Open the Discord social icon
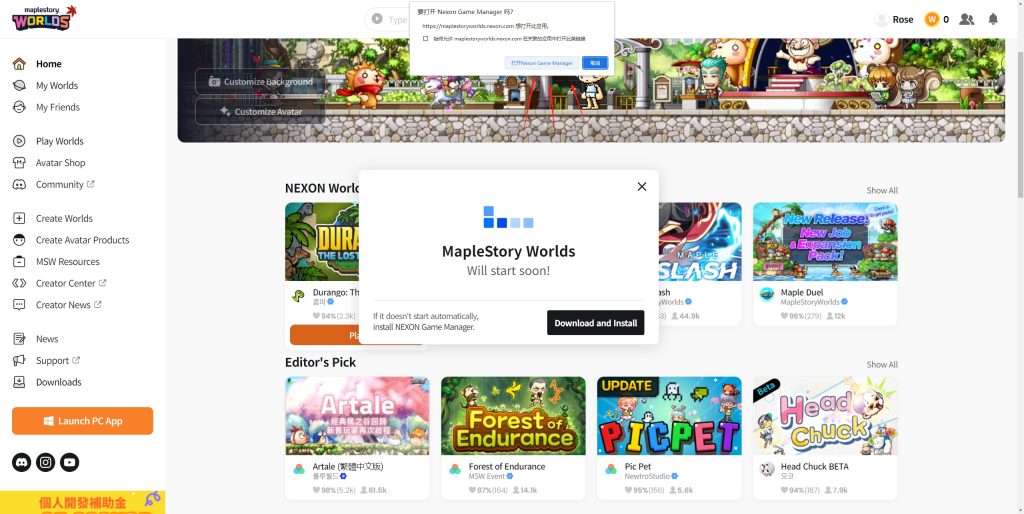This screenshot has height=514, width=1024. click(x=22, y=462)
